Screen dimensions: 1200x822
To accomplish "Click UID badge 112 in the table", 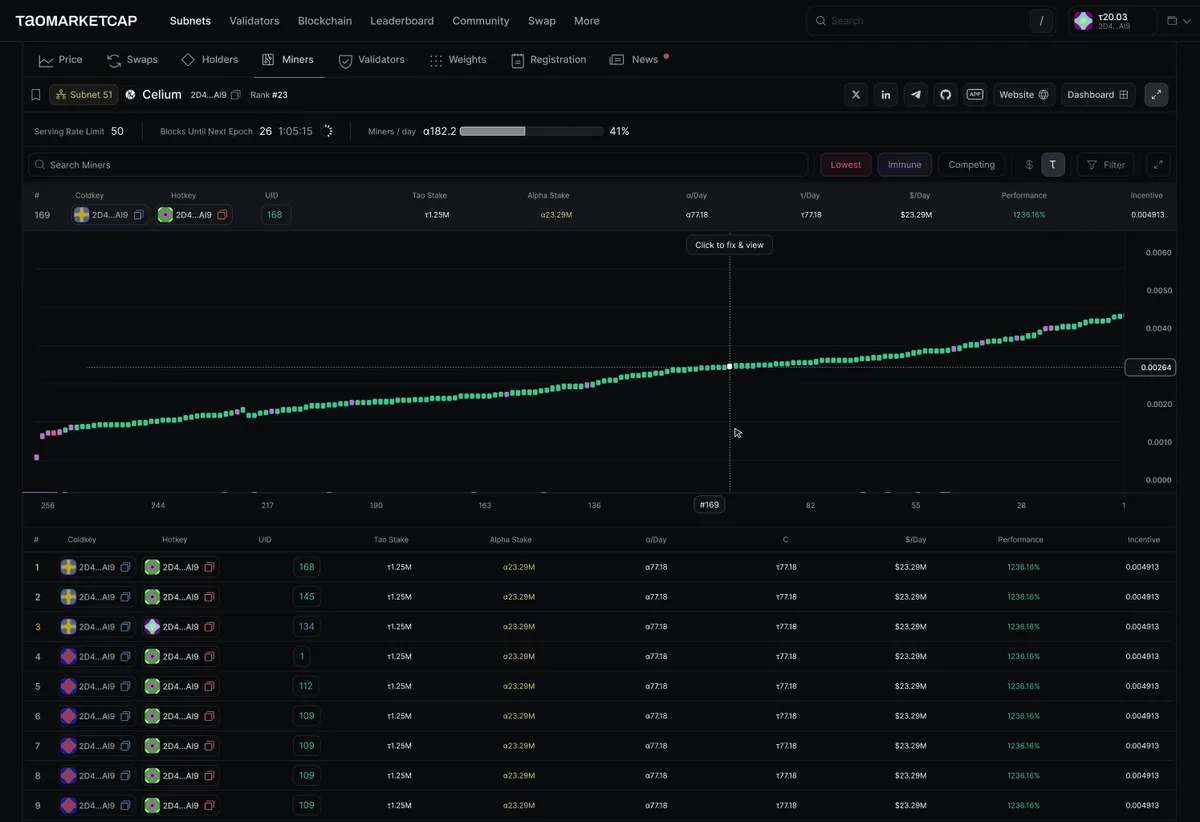I will [x=306, y=686].
